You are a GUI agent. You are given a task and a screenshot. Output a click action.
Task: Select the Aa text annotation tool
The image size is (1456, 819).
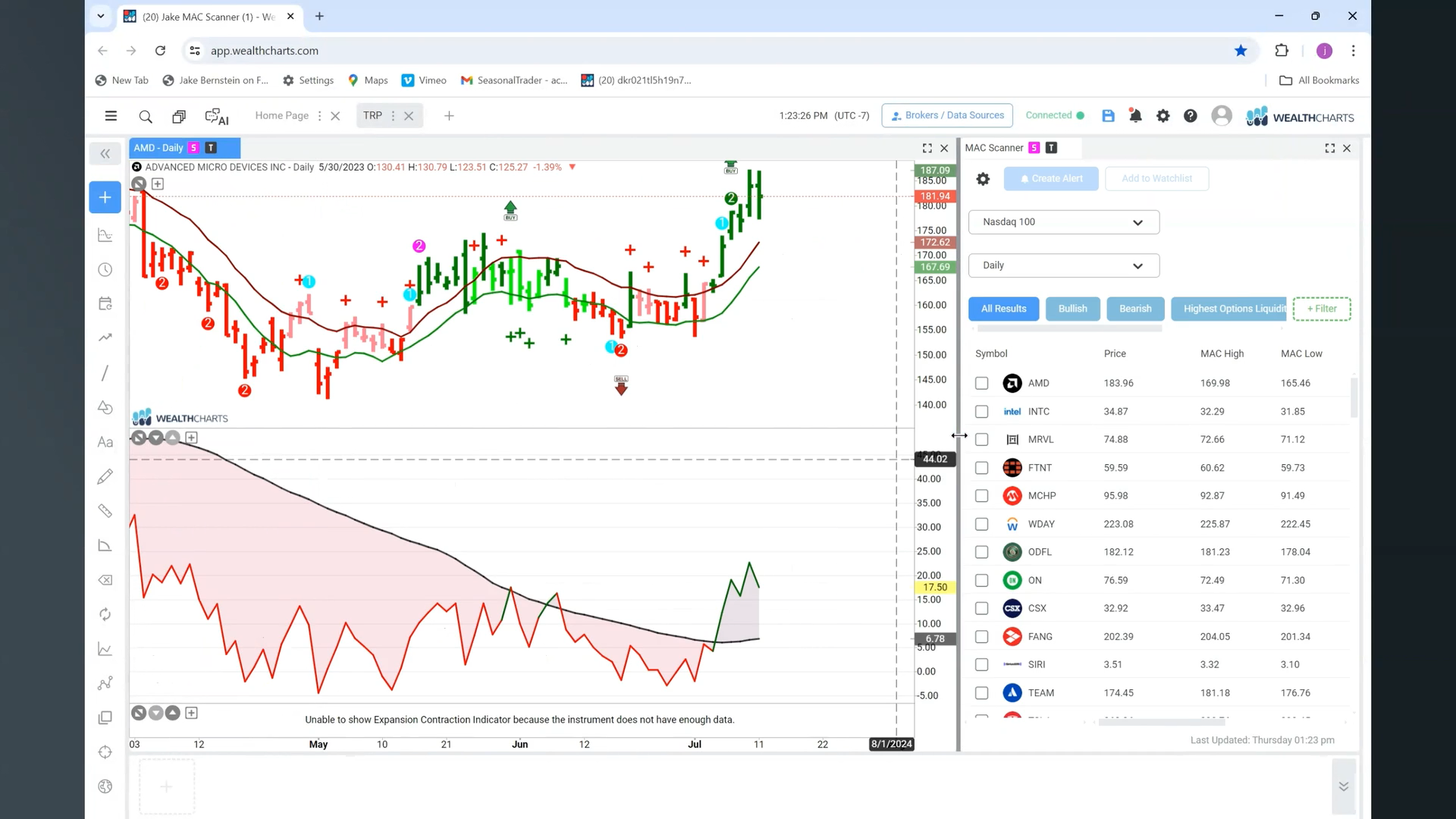[x=105, y=442]
